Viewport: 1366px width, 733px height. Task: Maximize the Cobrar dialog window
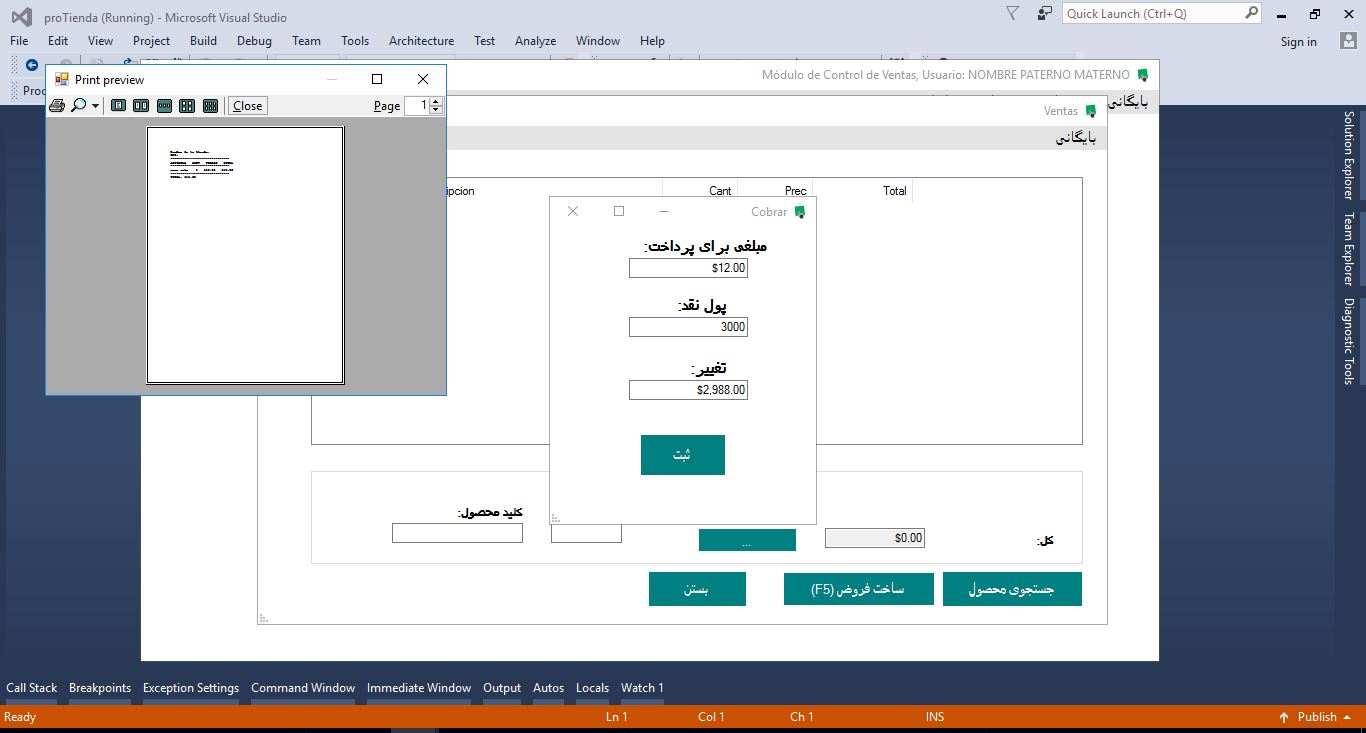618,211
